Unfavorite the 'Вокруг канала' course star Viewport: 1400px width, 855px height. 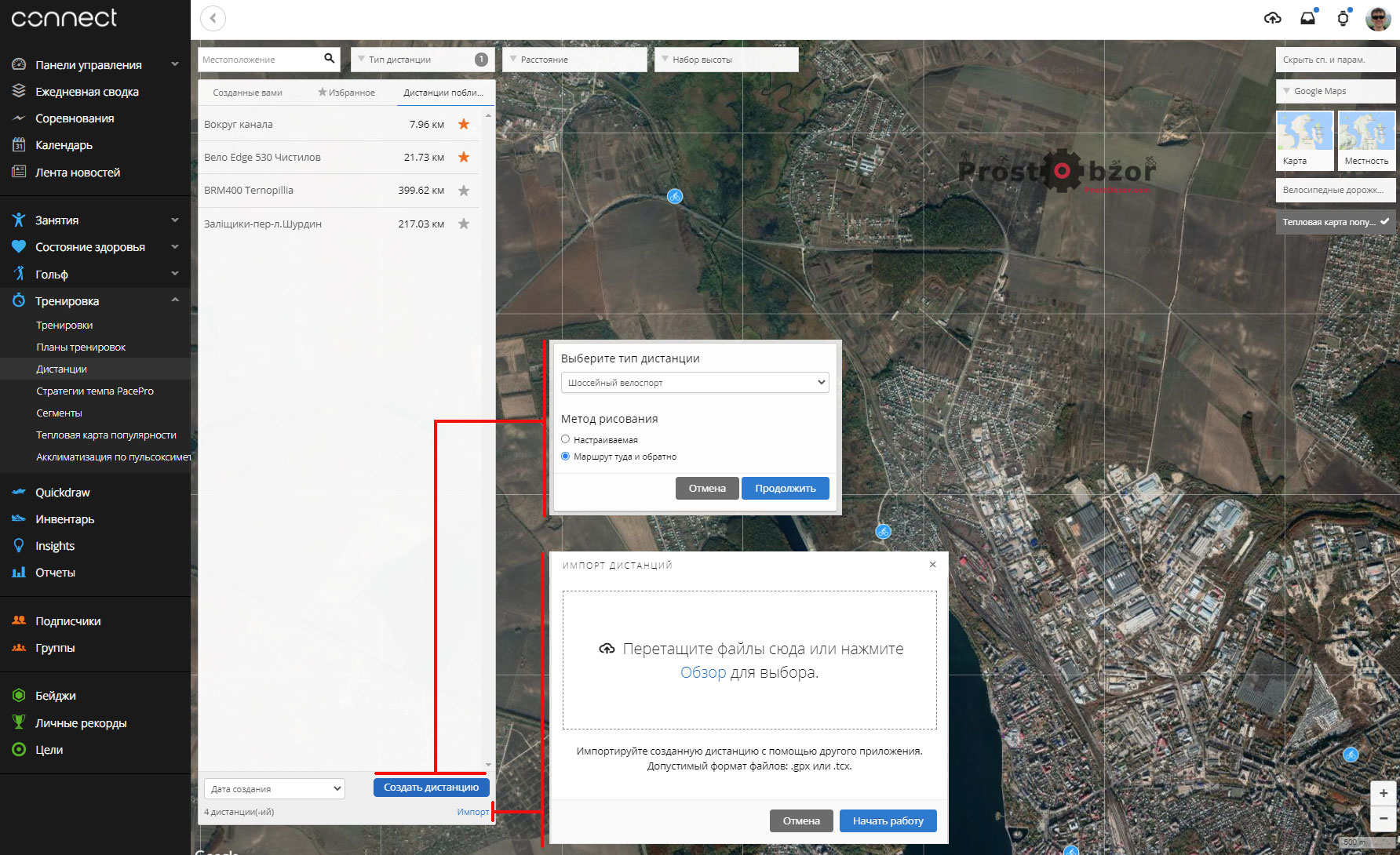click(x=464, y=124)
